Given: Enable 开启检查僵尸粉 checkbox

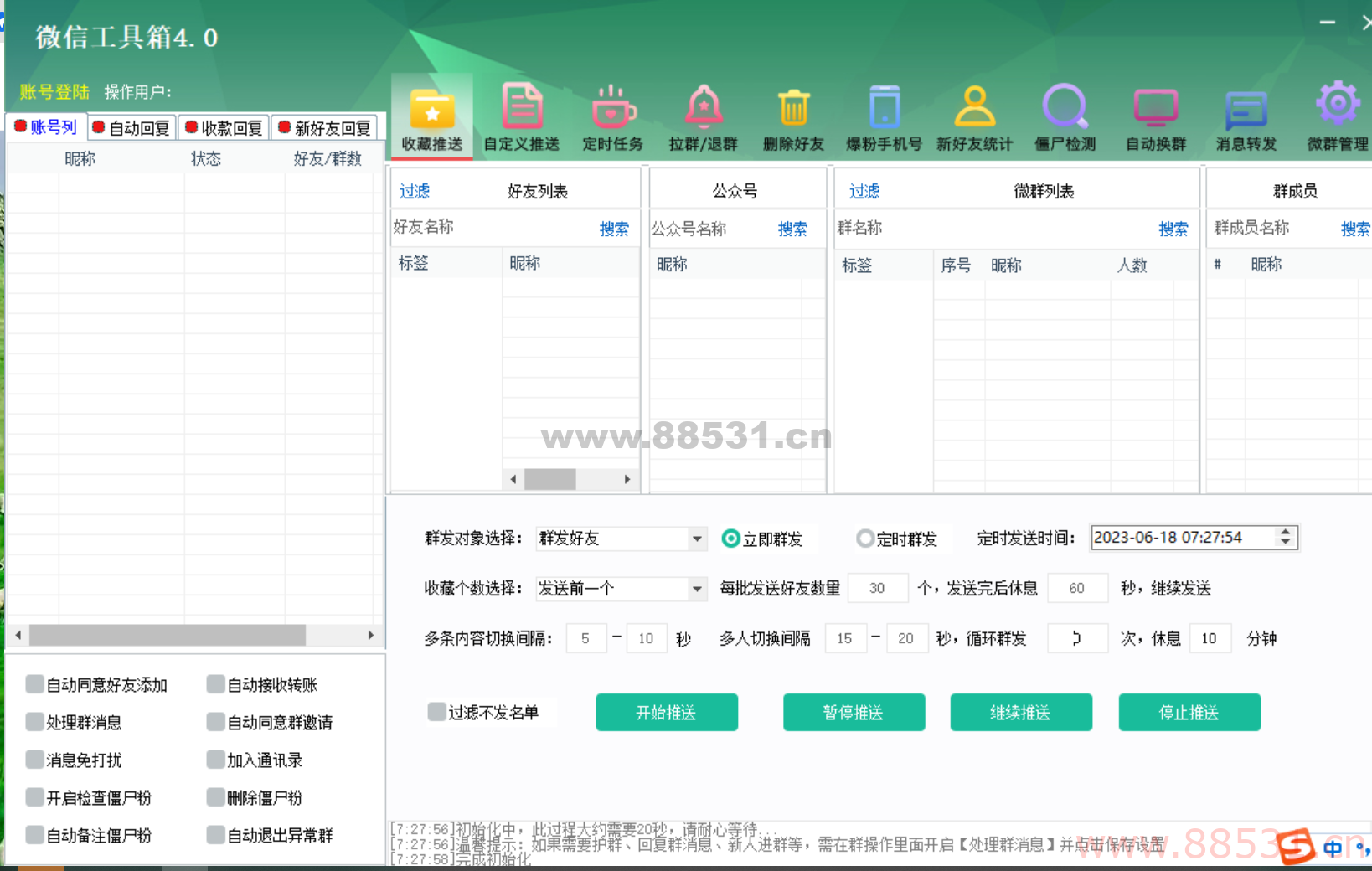Looking at the screenshot, I should (34, 797).
